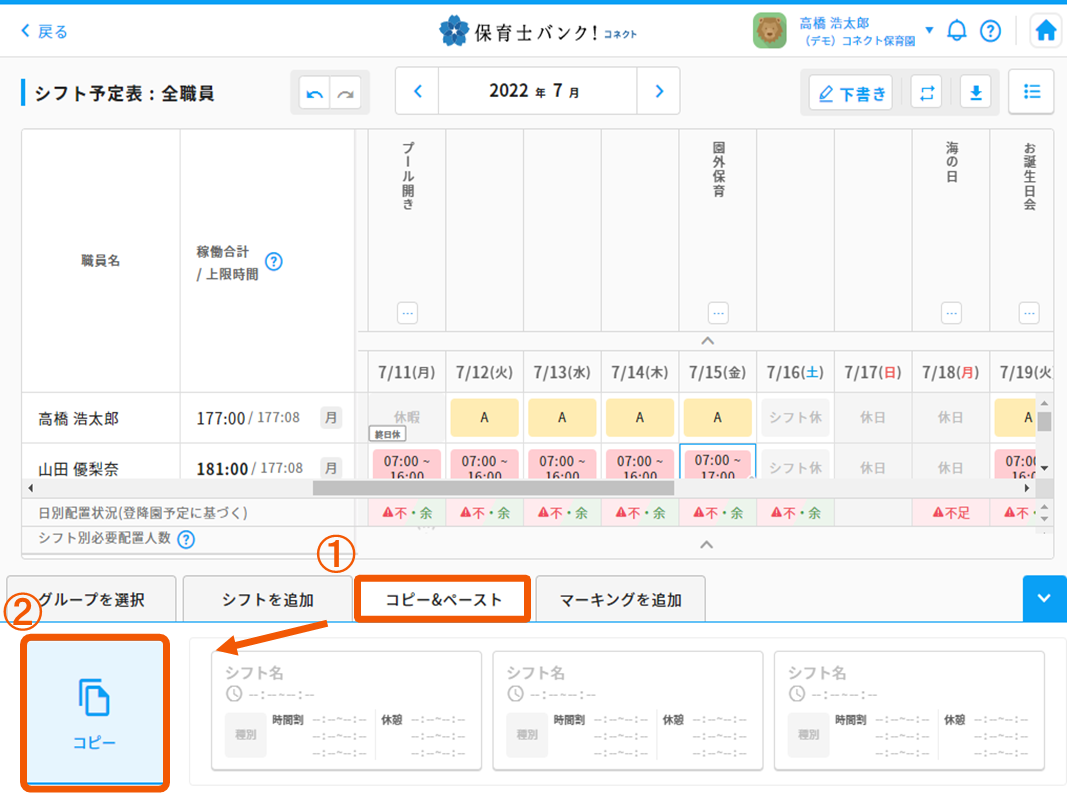Switch to コピー&ペースト tab
This screenshot has height=800, width=1067.
(443, 599)
